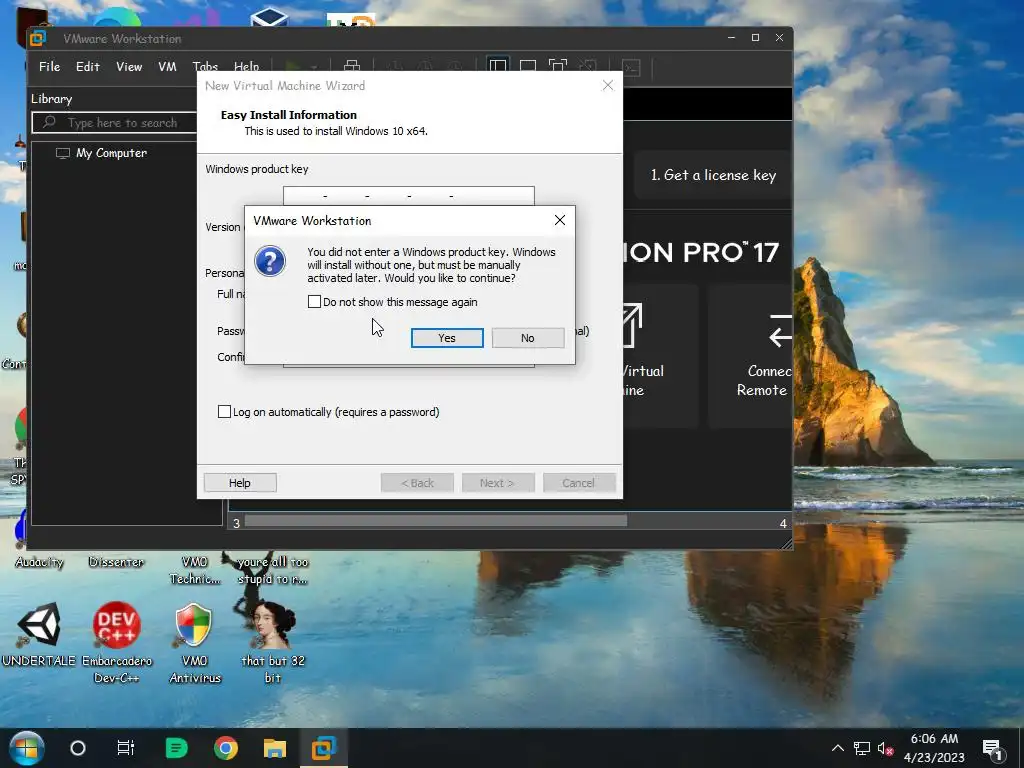The height and width of the screenshot is (768, 1024).
Task: Click VMware Workstation taskbar icon
Action: 324,748
